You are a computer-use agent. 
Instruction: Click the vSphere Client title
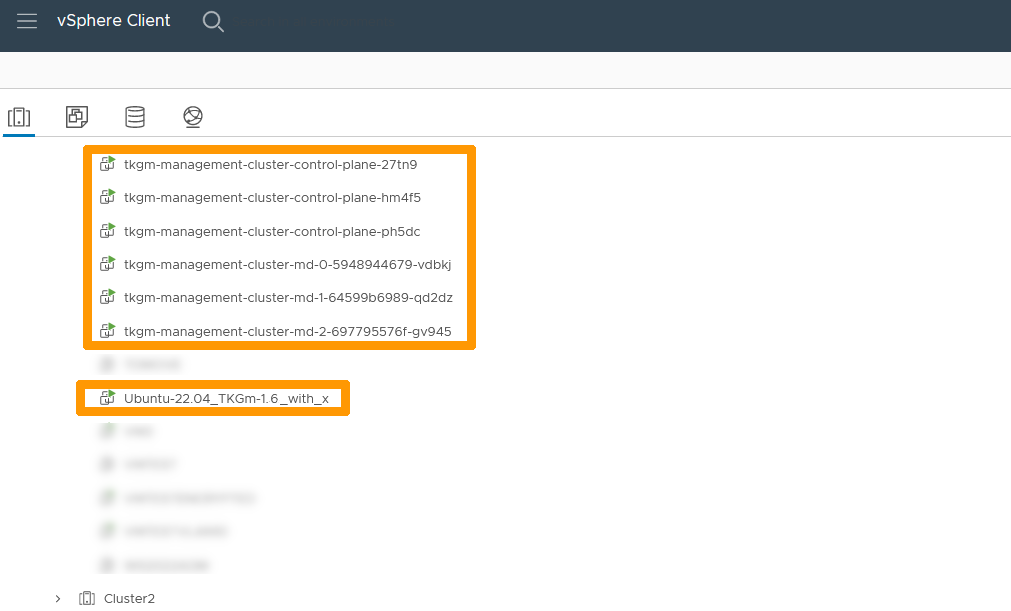click(x=113, y=21)
